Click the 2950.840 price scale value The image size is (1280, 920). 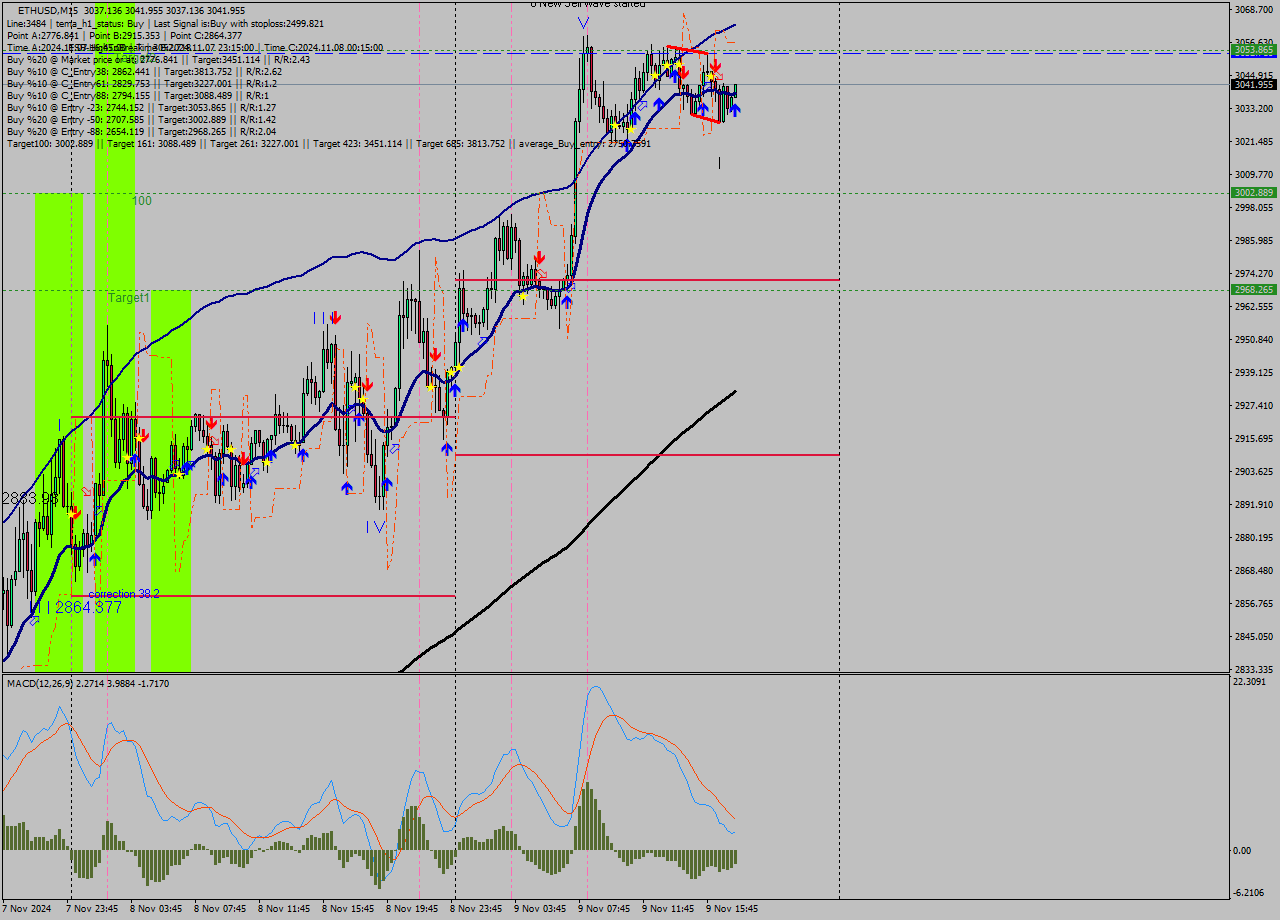[1253, 339]
